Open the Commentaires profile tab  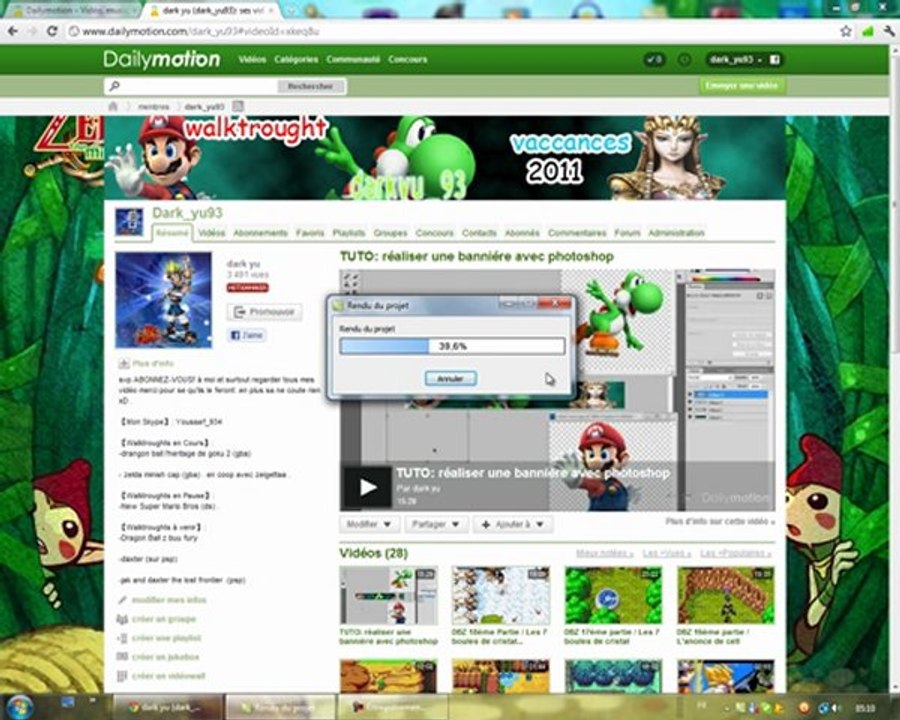pos(577,233)
